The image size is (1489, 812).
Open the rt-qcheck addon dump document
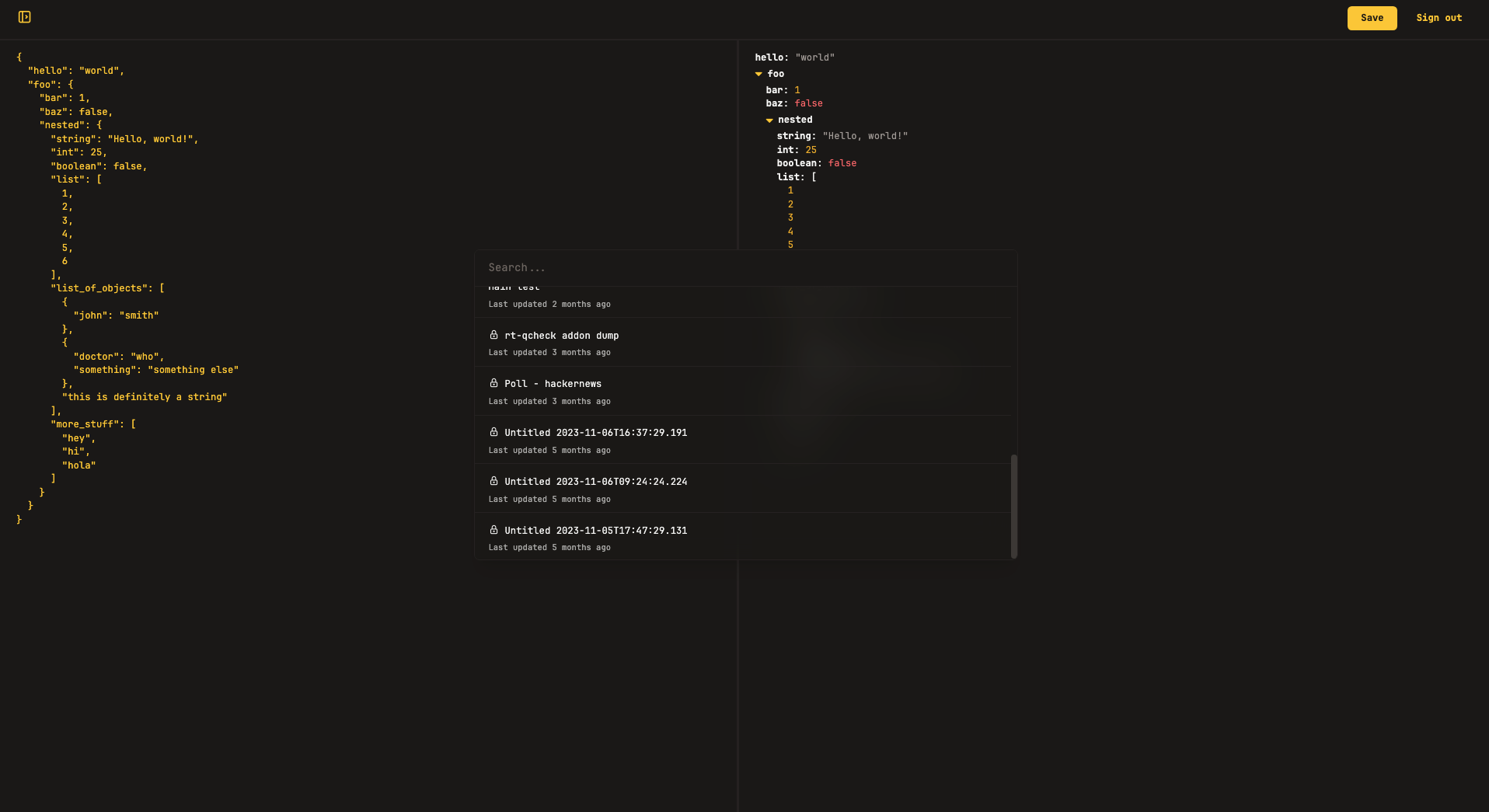click(x=561, y=336)
